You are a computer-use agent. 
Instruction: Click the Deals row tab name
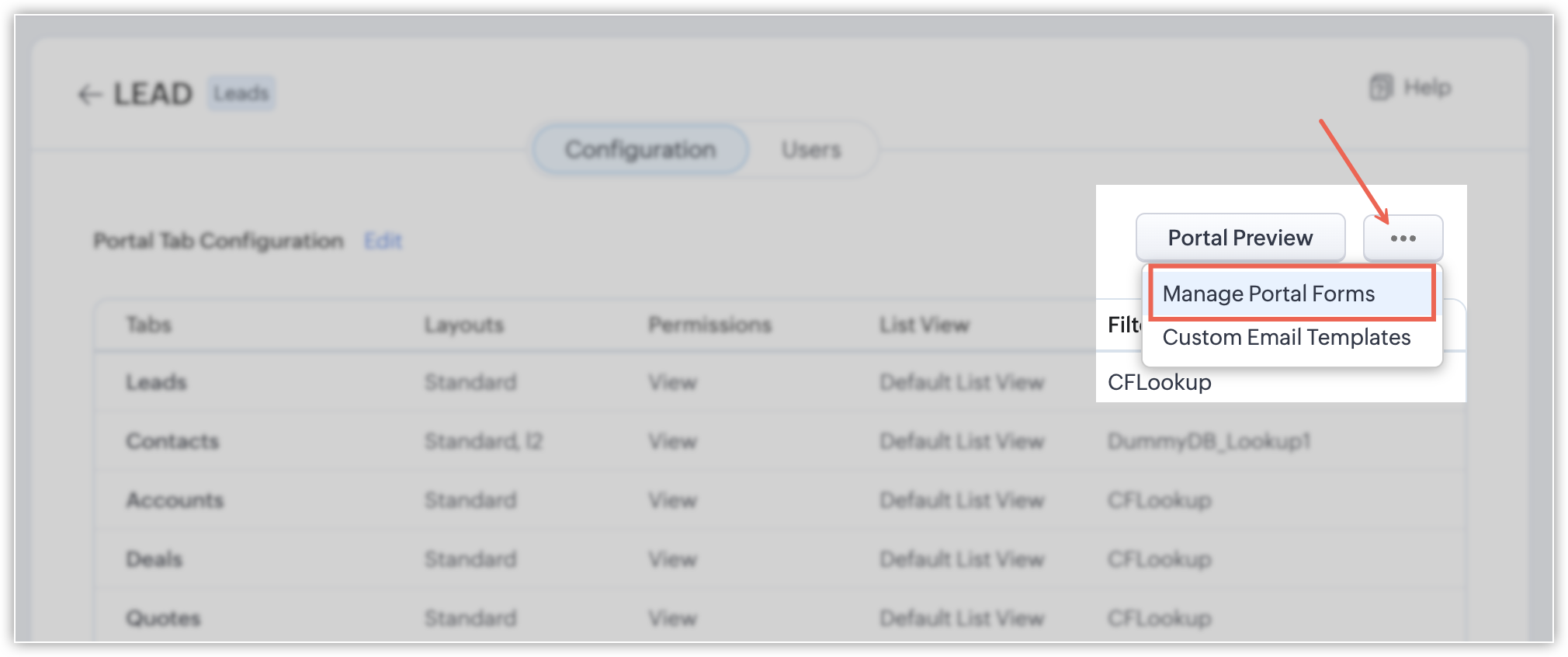click(154, 559)
